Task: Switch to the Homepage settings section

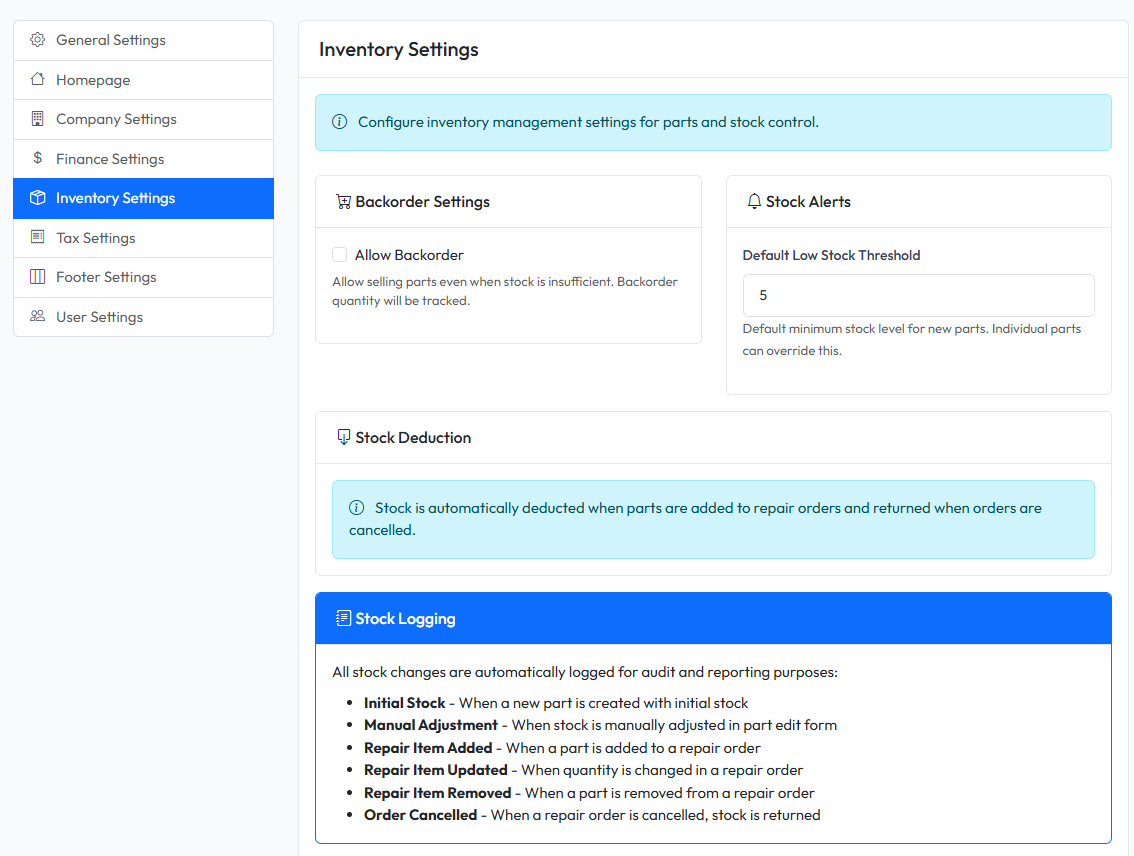Action: 92,79
